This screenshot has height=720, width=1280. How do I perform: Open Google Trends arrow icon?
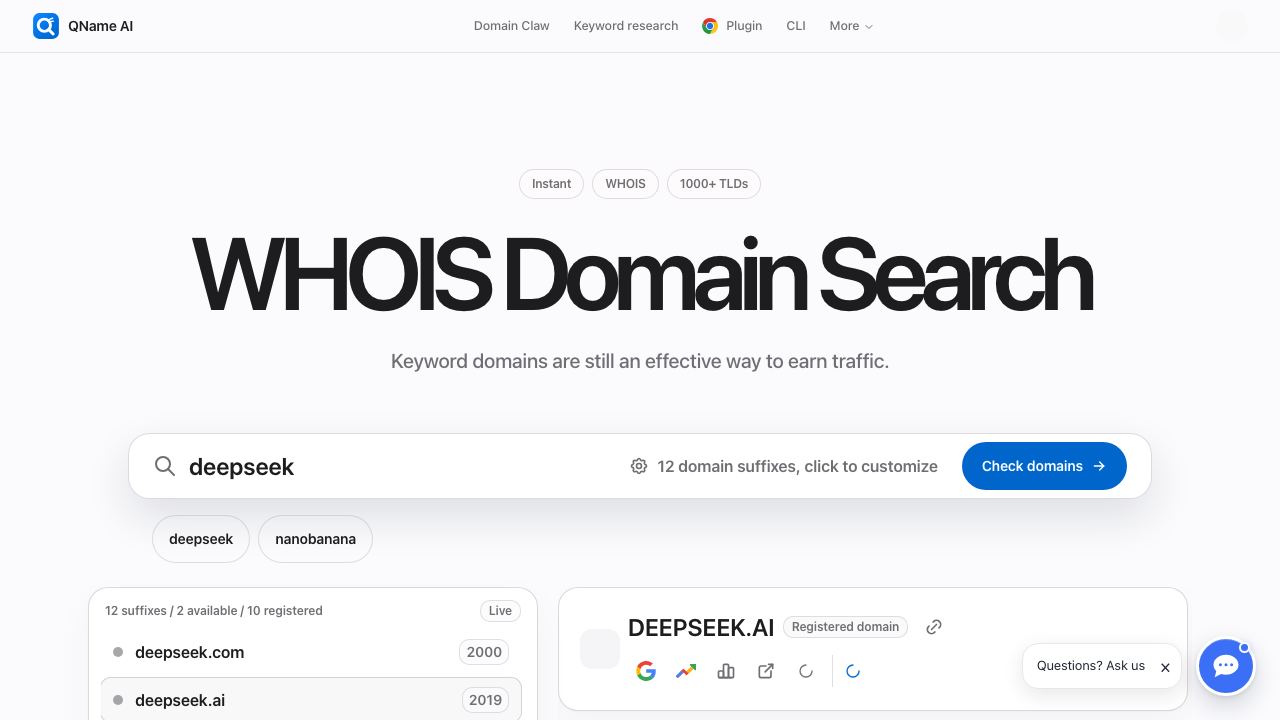(686, 671)
